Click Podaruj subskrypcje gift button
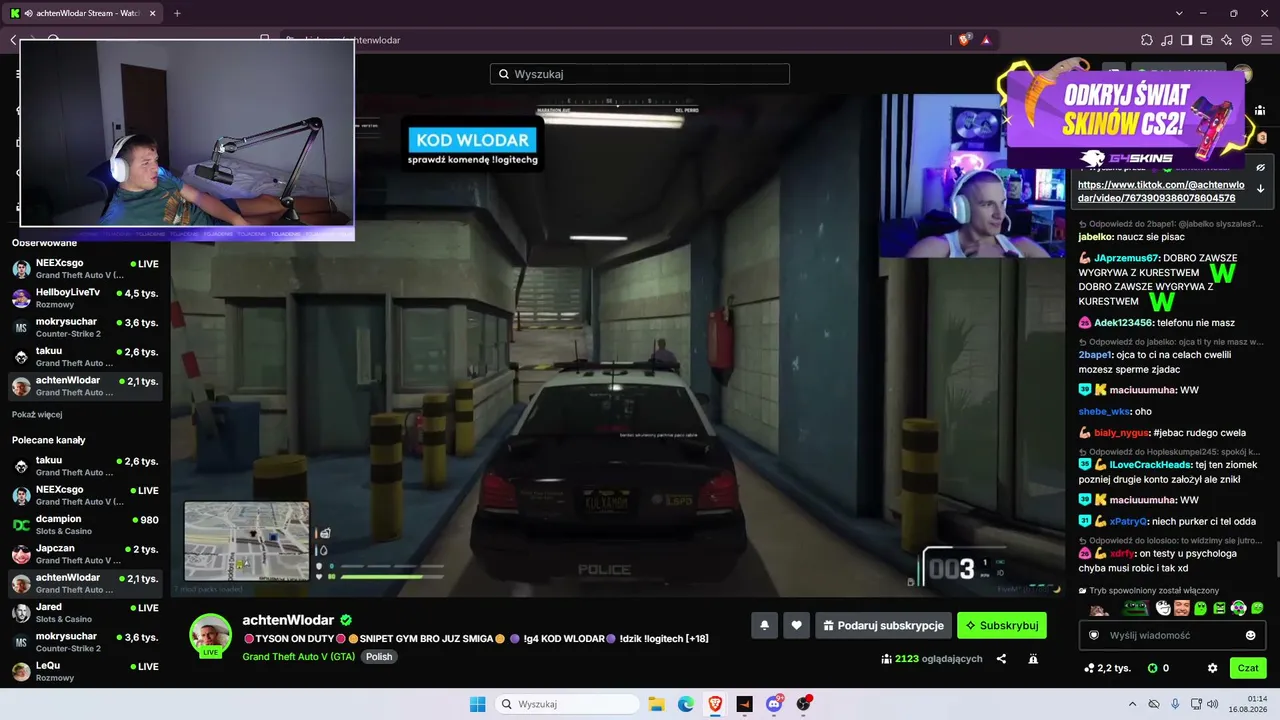The height and width of the screenshot is (720, 1280). point(883,626)
